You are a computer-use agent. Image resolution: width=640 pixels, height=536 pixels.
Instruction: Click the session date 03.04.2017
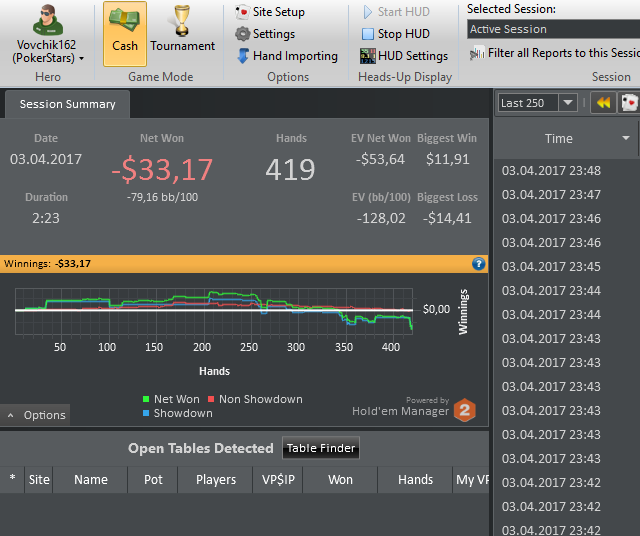point(46,159)
